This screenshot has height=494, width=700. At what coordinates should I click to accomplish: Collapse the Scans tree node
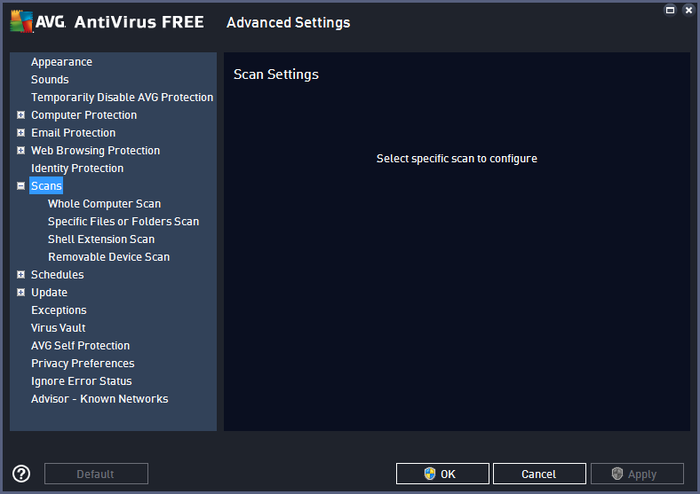(x=21, y=186)
